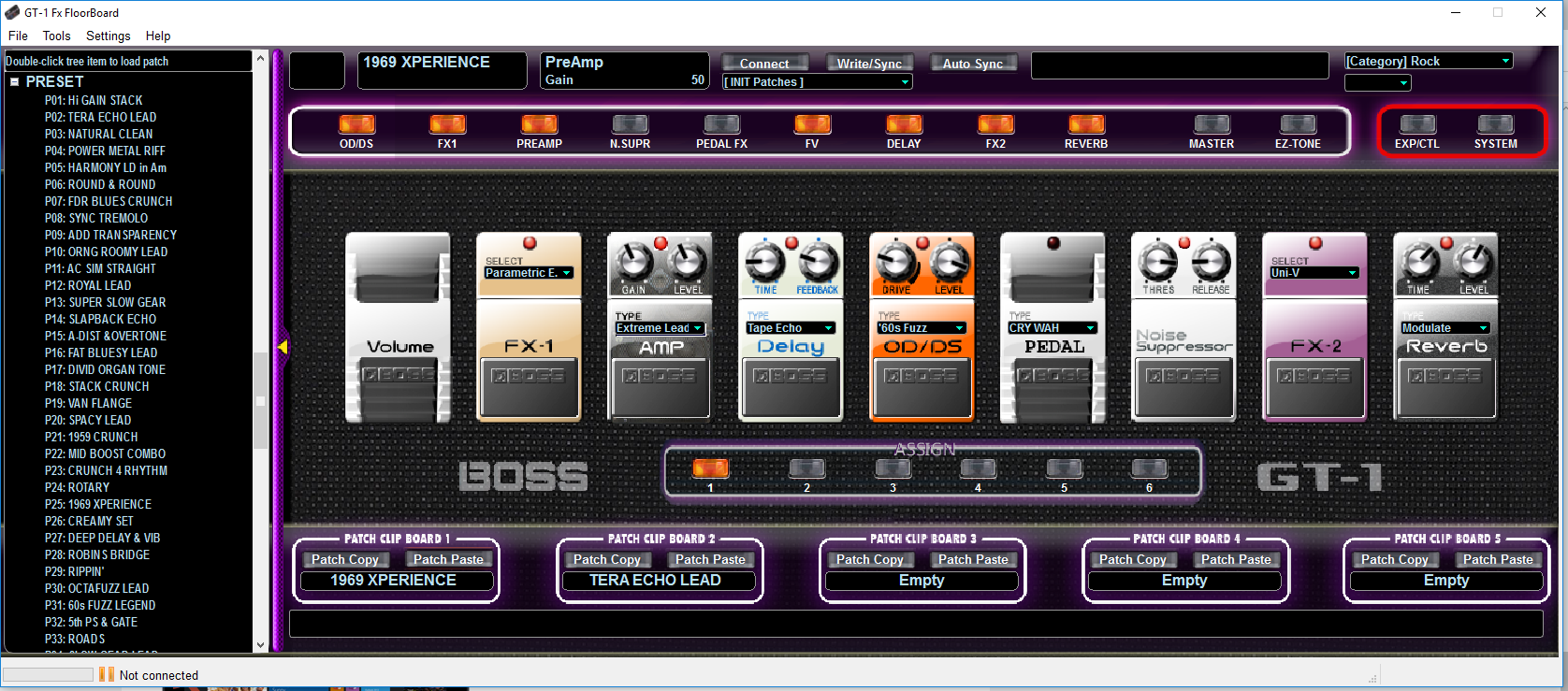The width and height of the screenshot is (1568, 691).
Task: Open the OD/DS pedal in the effect chain
Action: click(922, 327)
